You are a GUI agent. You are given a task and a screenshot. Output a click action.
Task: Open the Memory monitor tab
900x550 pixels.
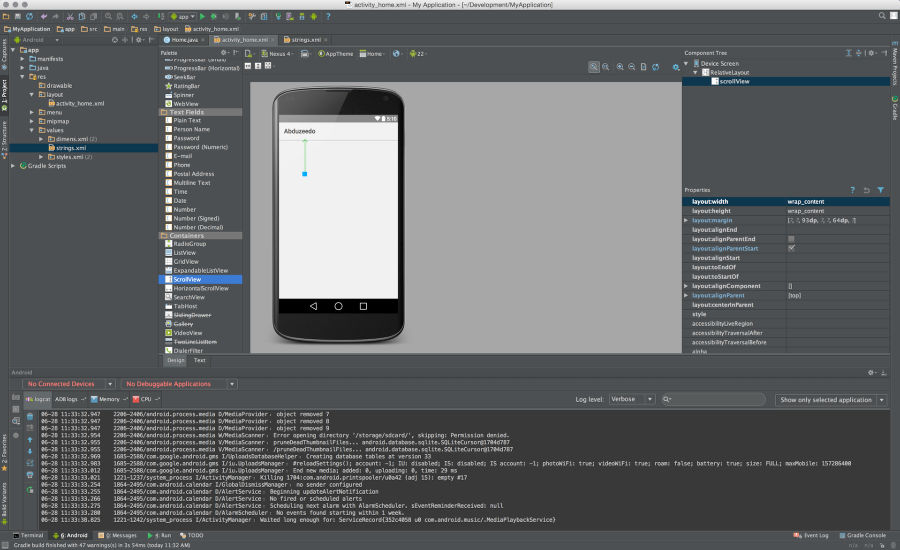108,400
